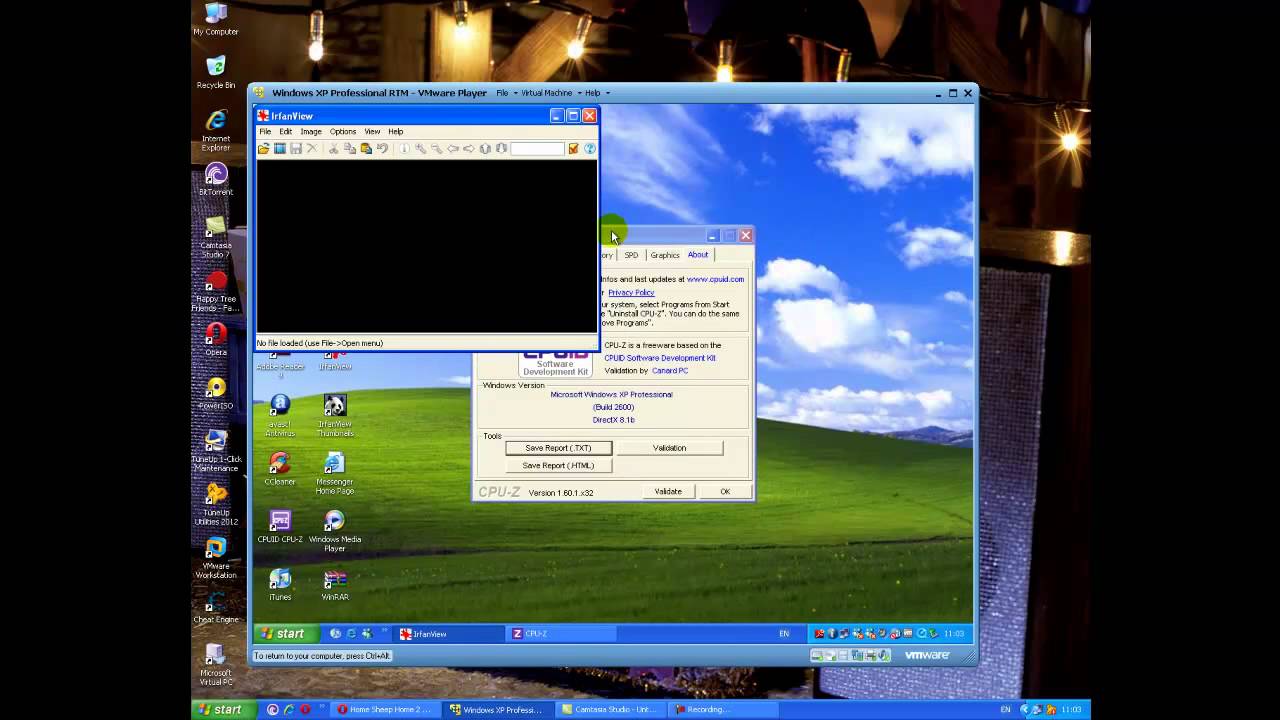Click Save Report (.TXT) button in CPU-Z
Image resolution: width=1280 pixels, height=720 pixels.
(558, 448)
